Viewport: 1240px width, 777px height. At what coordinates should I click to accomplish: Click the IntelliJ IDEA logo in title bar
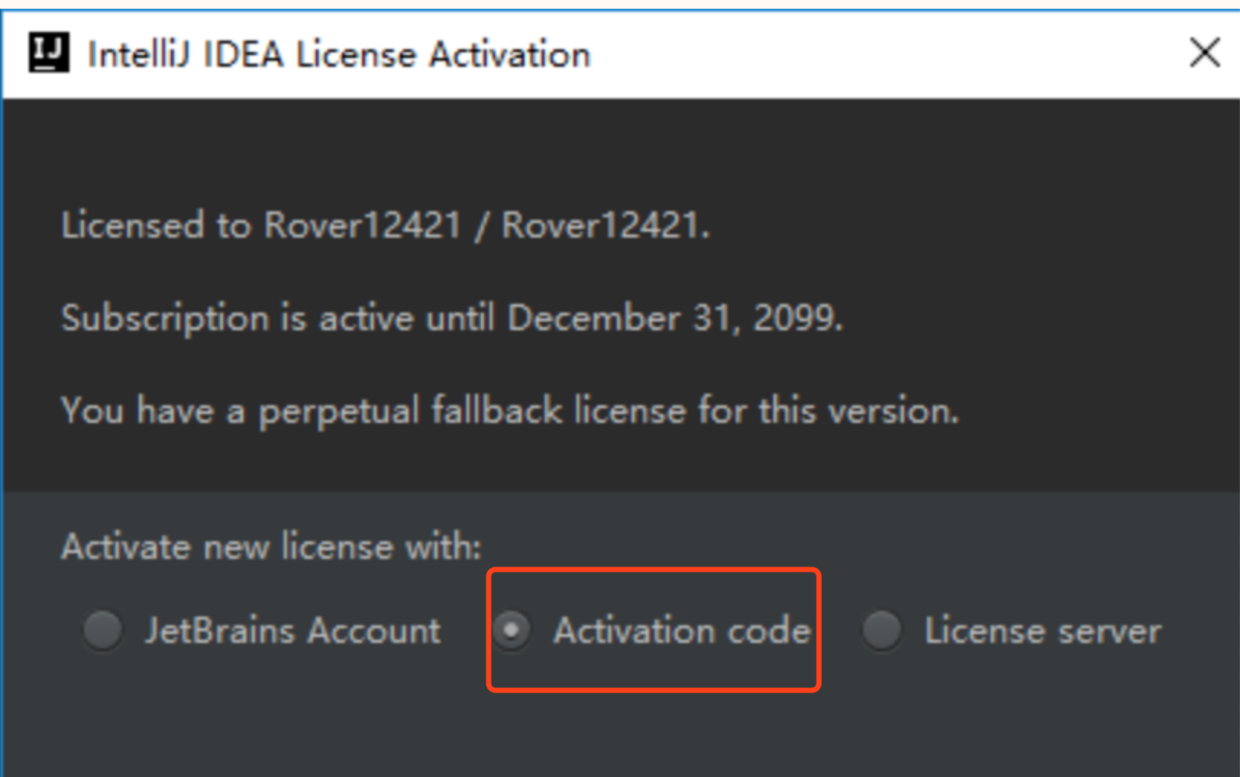(x=49, y=53)
